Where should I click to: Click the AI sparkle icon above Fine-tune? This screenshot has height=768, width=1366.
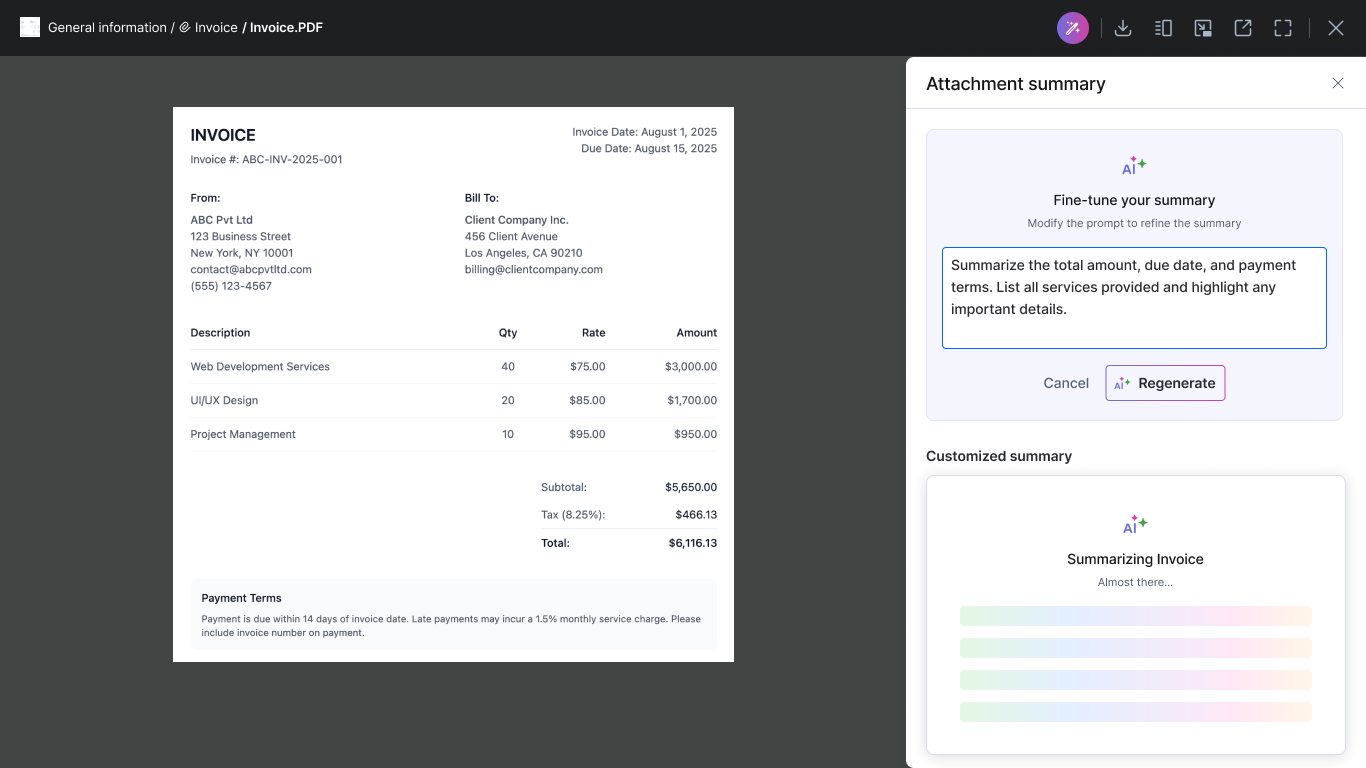click(1134, 166)
